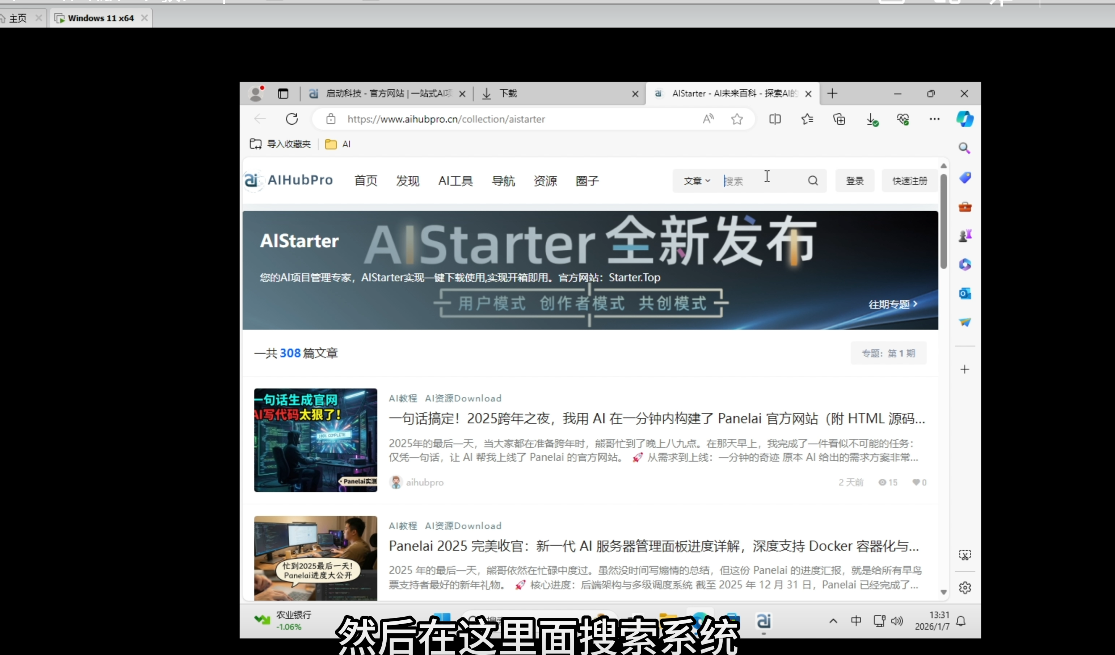This screenshot has width=1115, height=655.
Task: Click the address bar URL
Action: point(446,119)
